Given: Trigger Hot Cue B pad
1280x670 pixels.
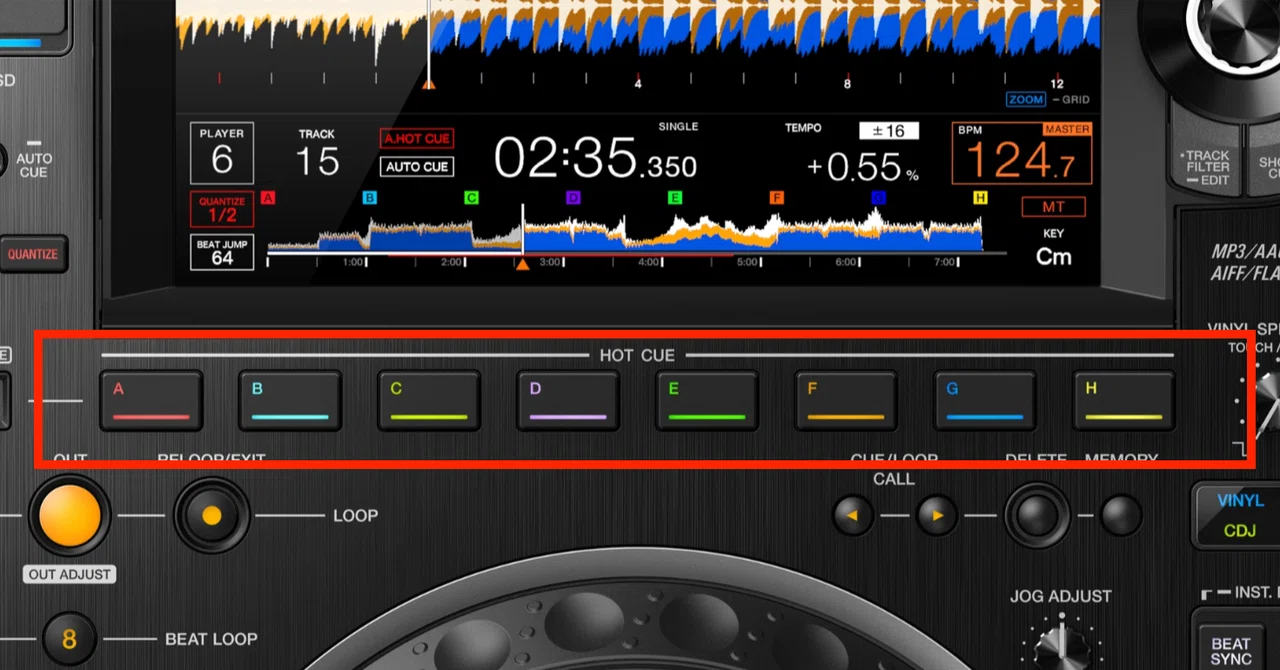Looking at the screenshot, I should (290, 401).
